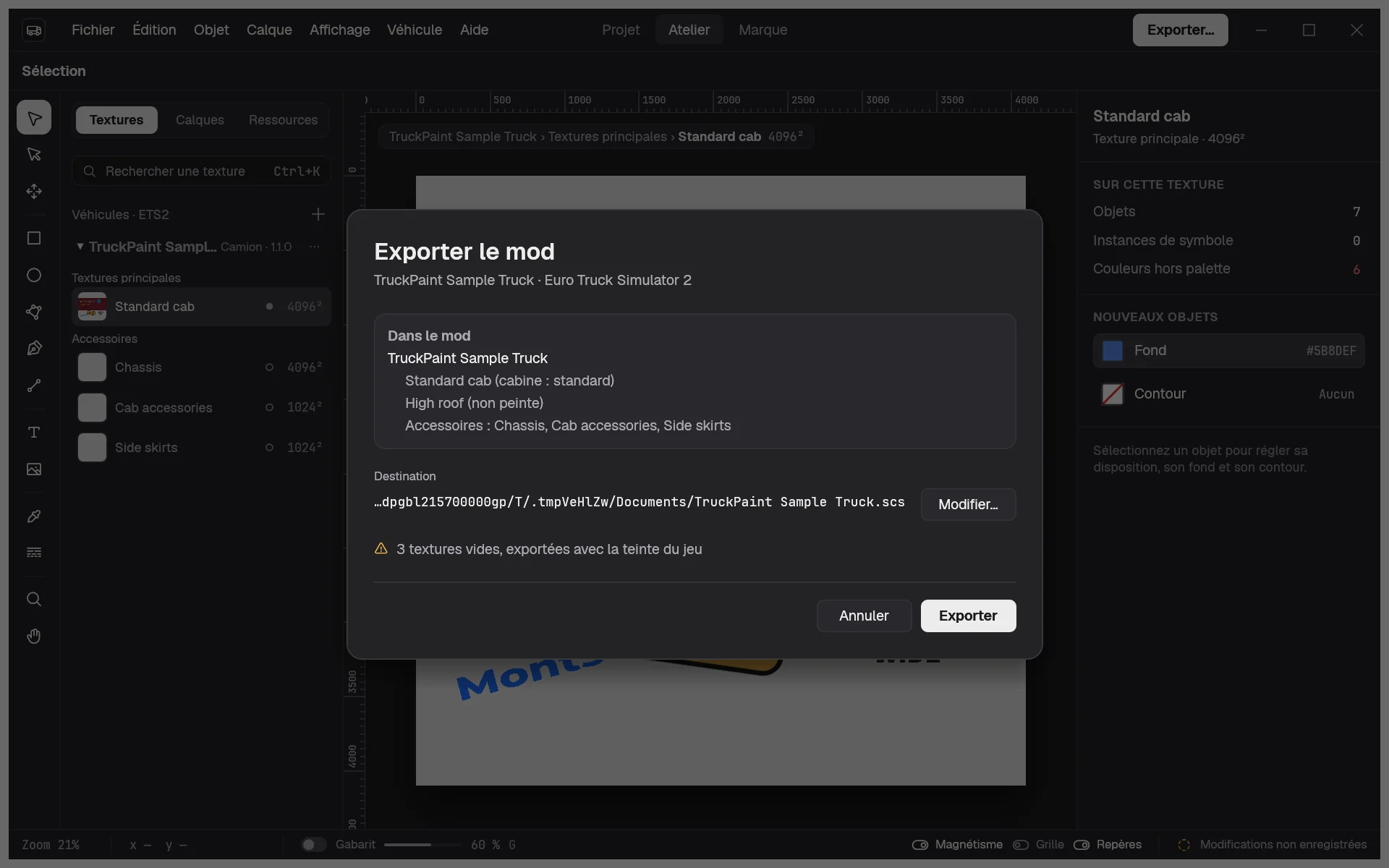The image size is (1389, 868).
Task: Open the Fond color swatch
Action: (1112, 351)
